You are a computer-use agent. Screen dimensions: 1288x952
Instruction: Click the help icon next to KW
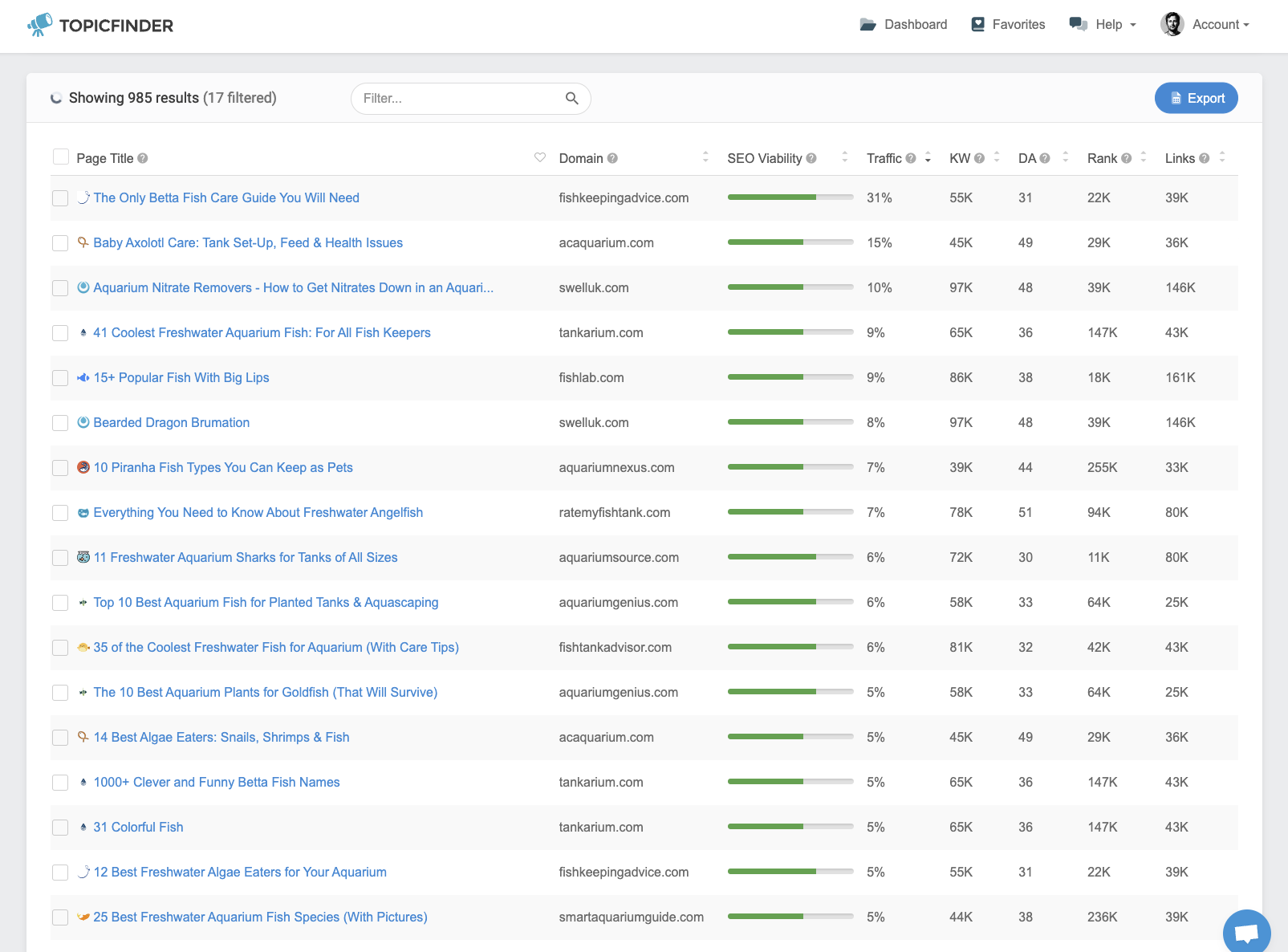(979, 158)
